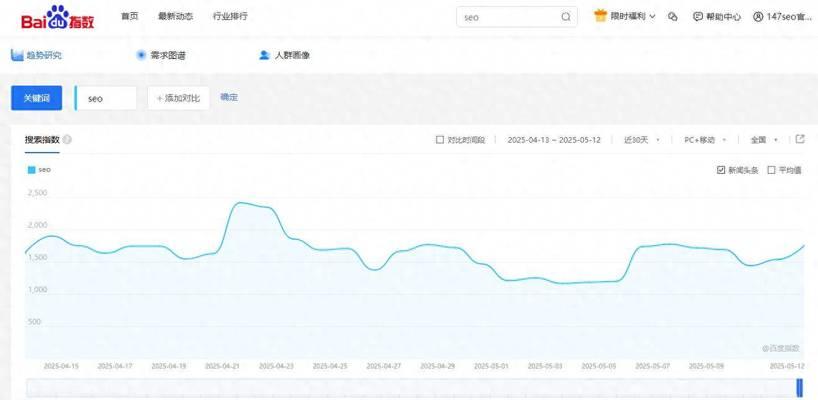
Task: Click the 2,500 y-axis label
Action: pyautogui.click(x=37, y=193)
